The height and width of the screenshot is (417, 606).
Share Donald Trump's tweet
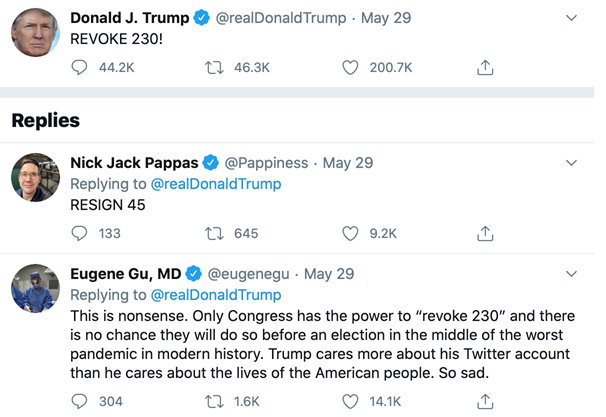(x=485, y=68)
